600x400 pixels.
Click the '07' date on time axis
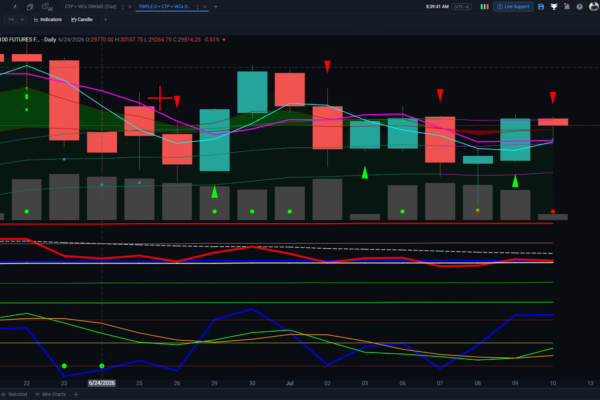click(x=440, y=383)
